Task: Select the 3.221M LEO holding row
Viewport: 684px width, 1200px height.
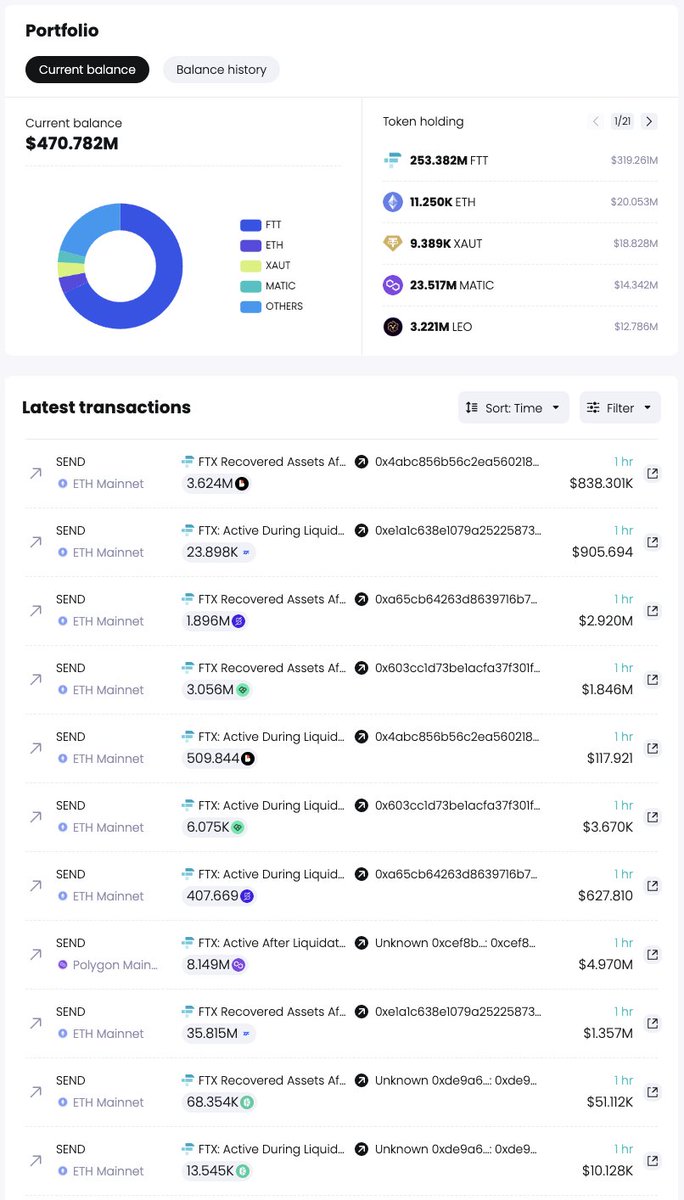Action: coord(520,327)
